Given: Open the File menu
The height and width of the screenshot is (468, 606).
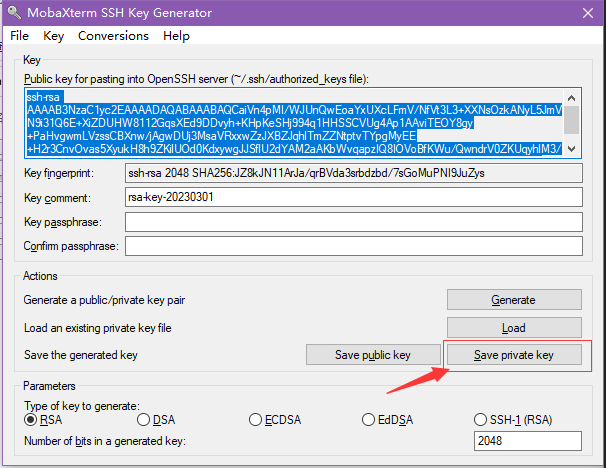Looking at the screenshot, I should pyautogui.click(x=19, y=36).
